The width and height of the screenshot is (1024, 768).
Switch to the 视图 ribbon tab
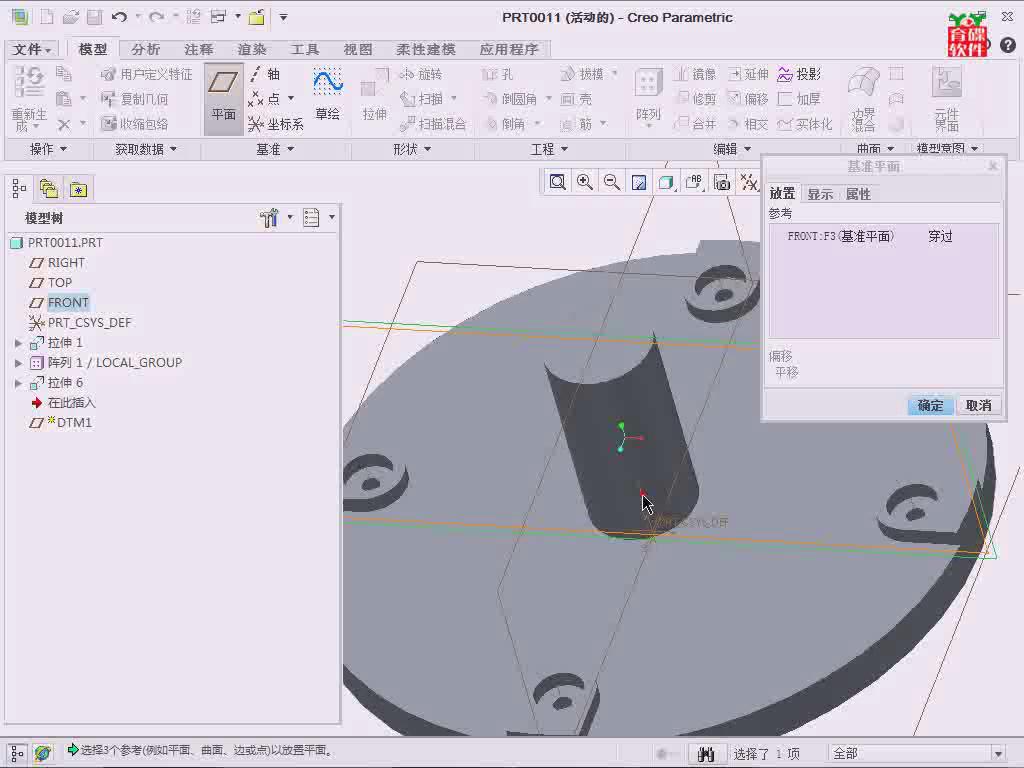click(358, 49)
